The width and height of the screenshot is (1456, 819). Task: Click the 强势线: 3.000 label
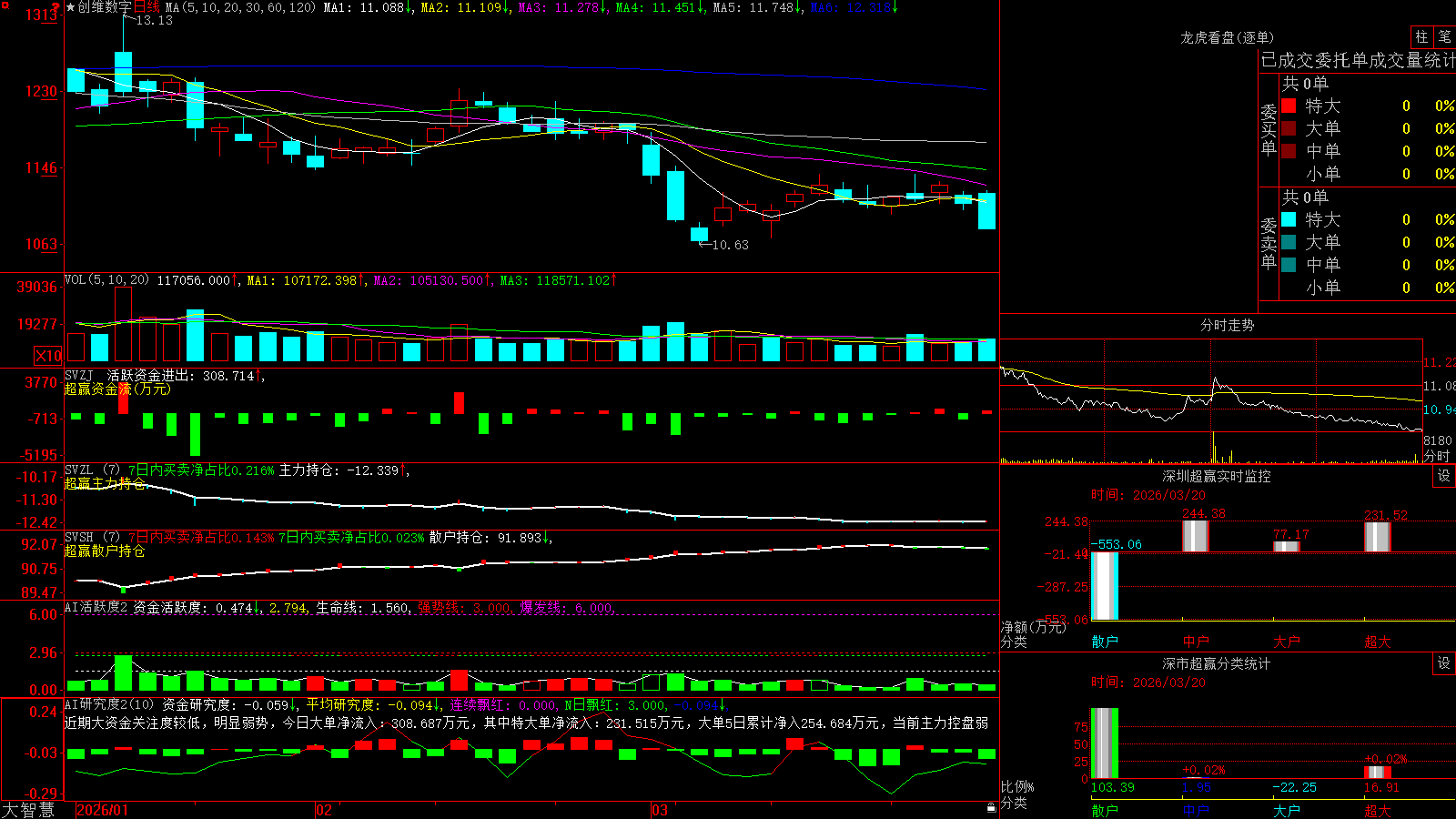(x=464, y=607)
